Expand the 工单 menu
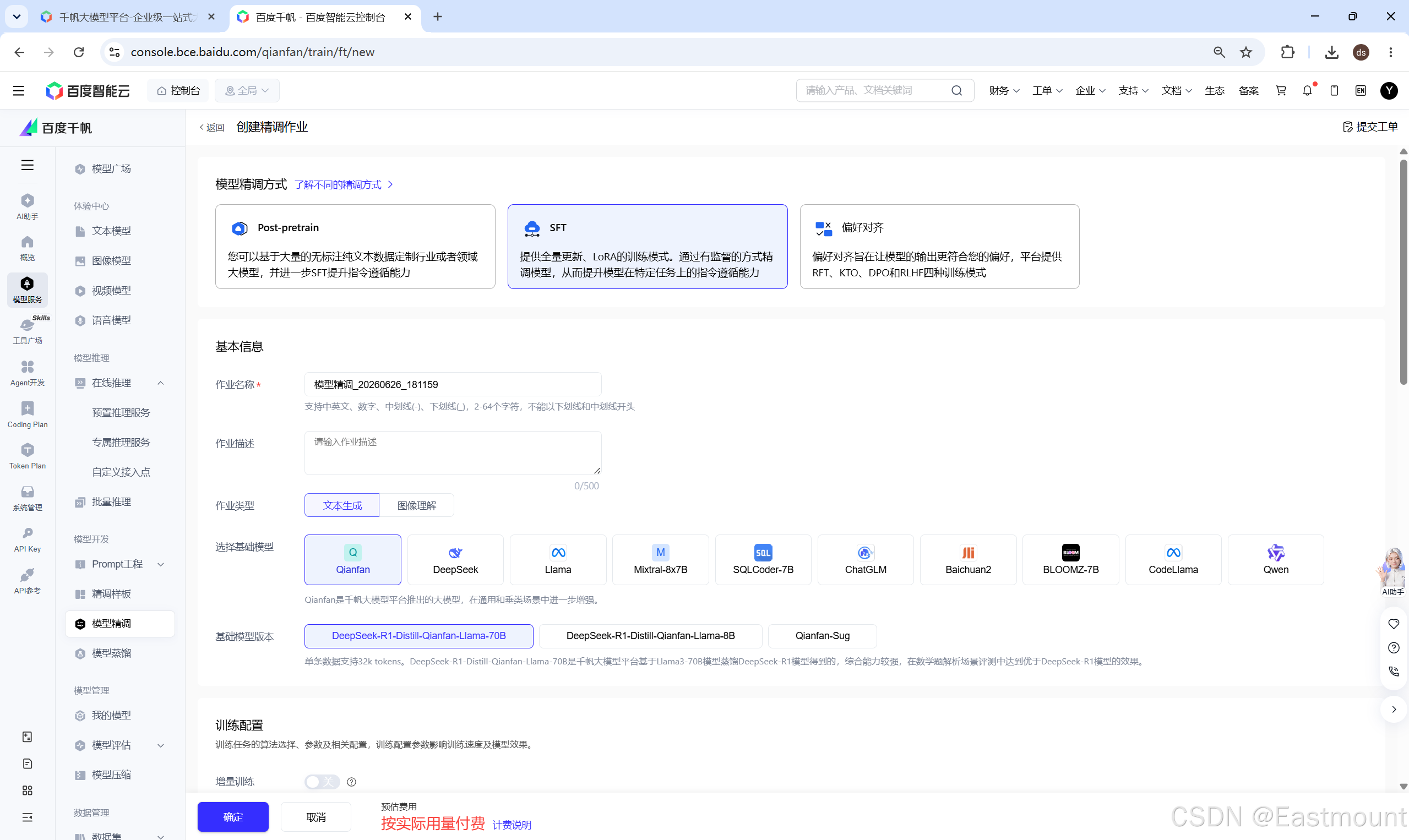The image size is (1409, 840). pos(1047,91)
